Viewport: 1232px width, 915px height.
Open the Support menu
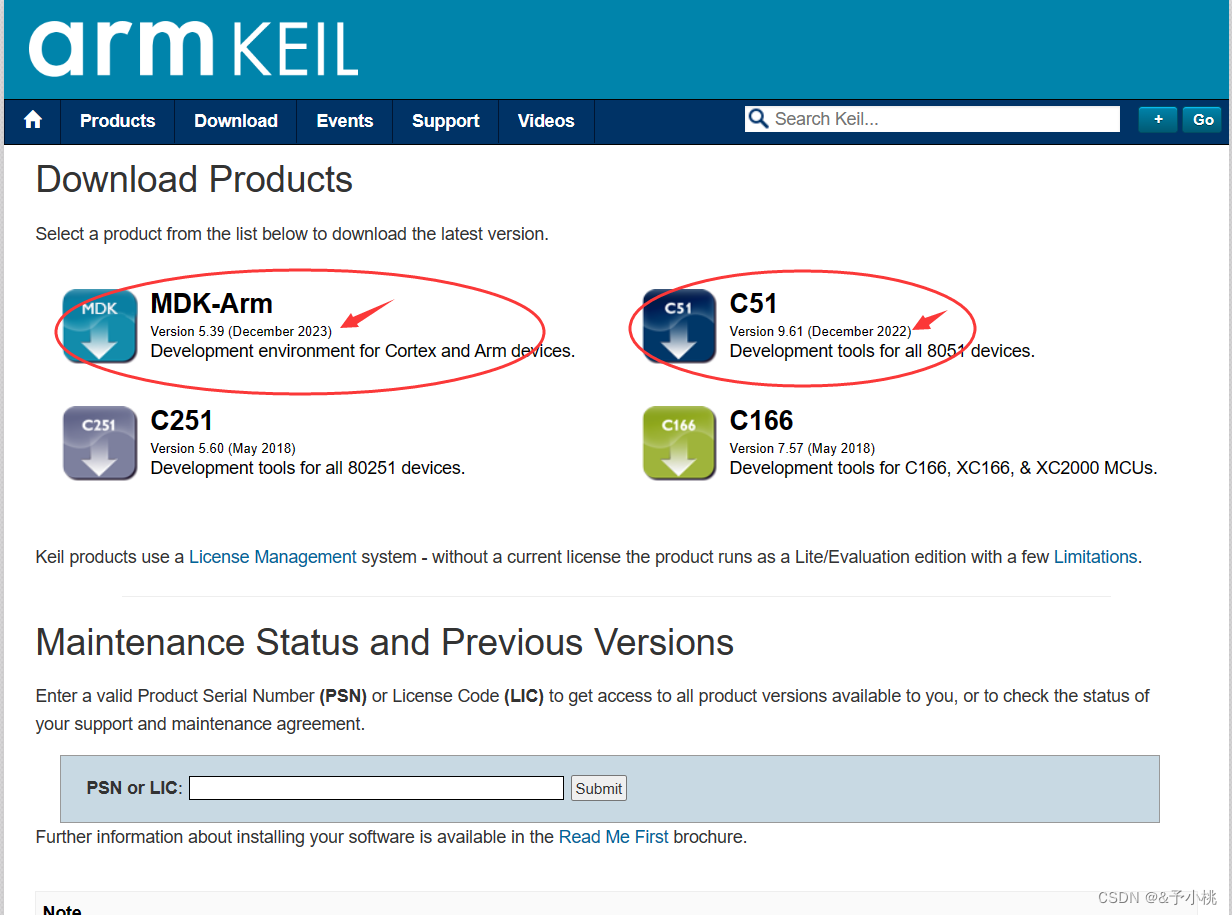point(444,121)
